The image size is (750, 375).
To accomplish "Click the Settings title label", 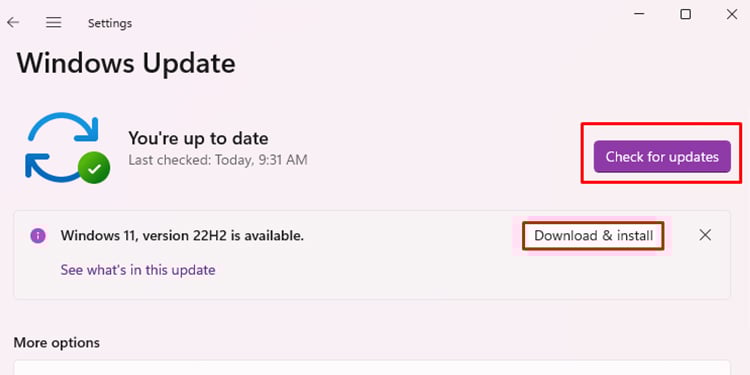I will (110, 23).
